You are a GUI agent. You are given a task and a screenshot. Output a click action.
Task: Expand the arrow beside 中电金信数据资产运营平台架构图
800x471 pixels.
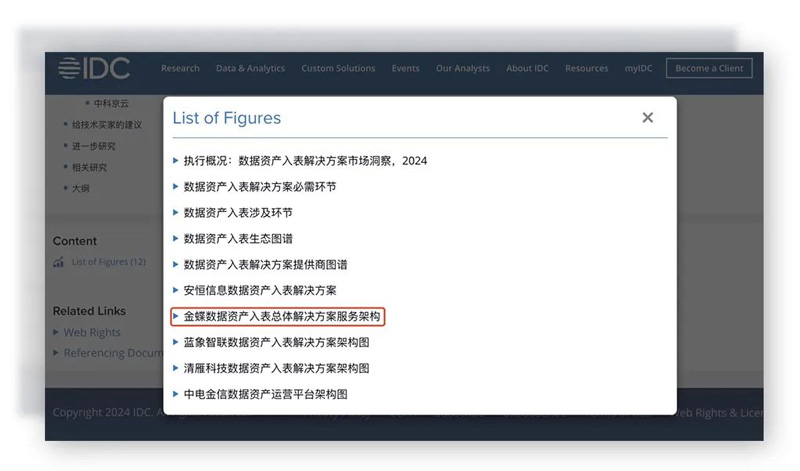[177, 394]
